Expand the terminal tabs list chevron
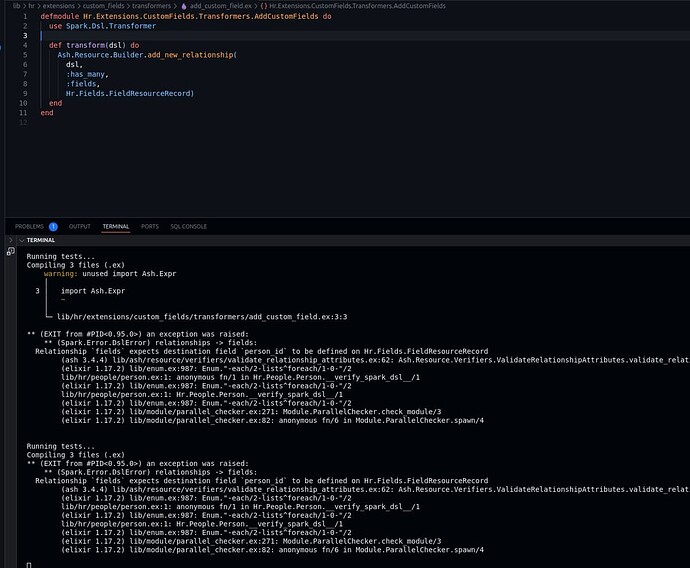The width and height of the screenshot is (690, 568). tap(11, 240)
